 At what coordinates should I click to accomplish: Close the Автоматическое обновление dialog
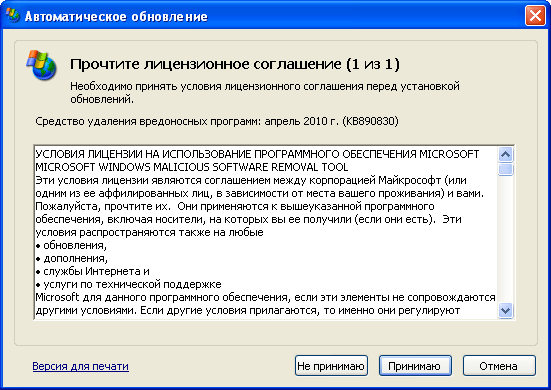point(535,15)
